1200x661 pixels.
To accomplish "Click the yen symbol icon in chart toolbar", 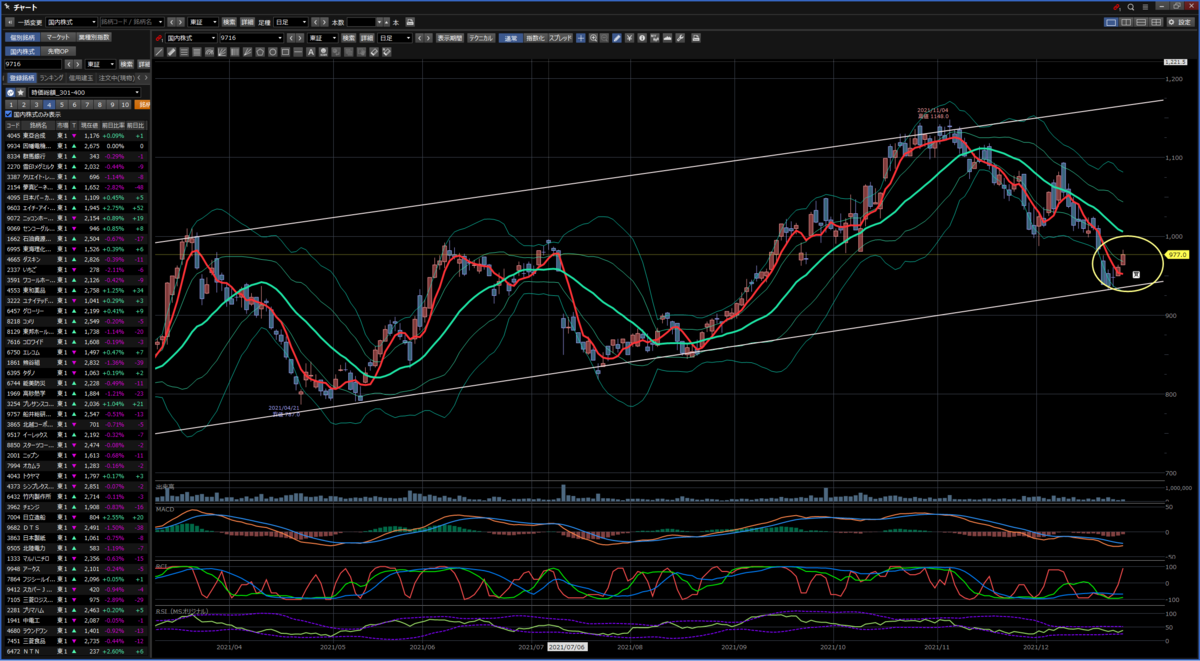I will [630, 38].
